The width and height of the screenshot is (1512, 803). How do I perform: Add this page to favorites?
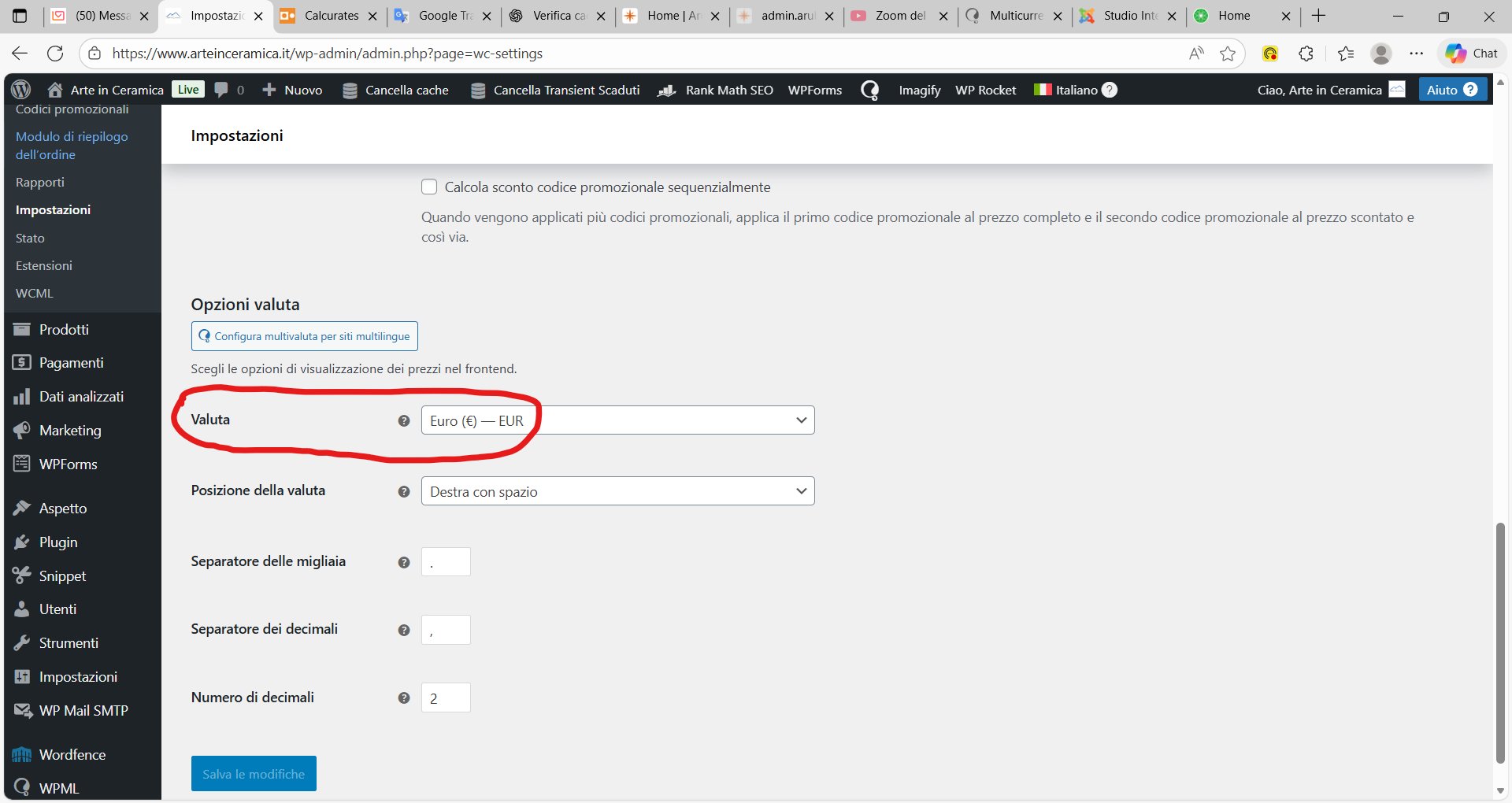[x=1227, y=54]
